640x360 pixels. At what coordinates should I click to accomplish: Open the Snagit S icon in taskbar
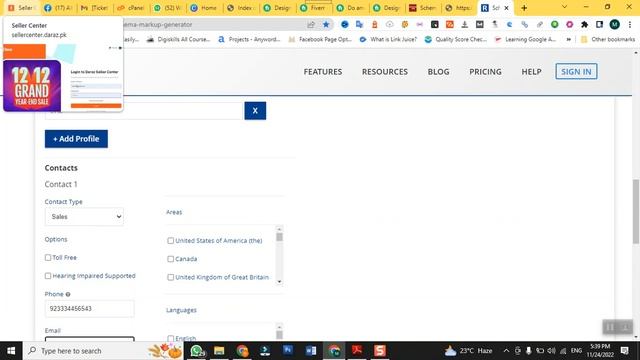(x=380, y=351)
